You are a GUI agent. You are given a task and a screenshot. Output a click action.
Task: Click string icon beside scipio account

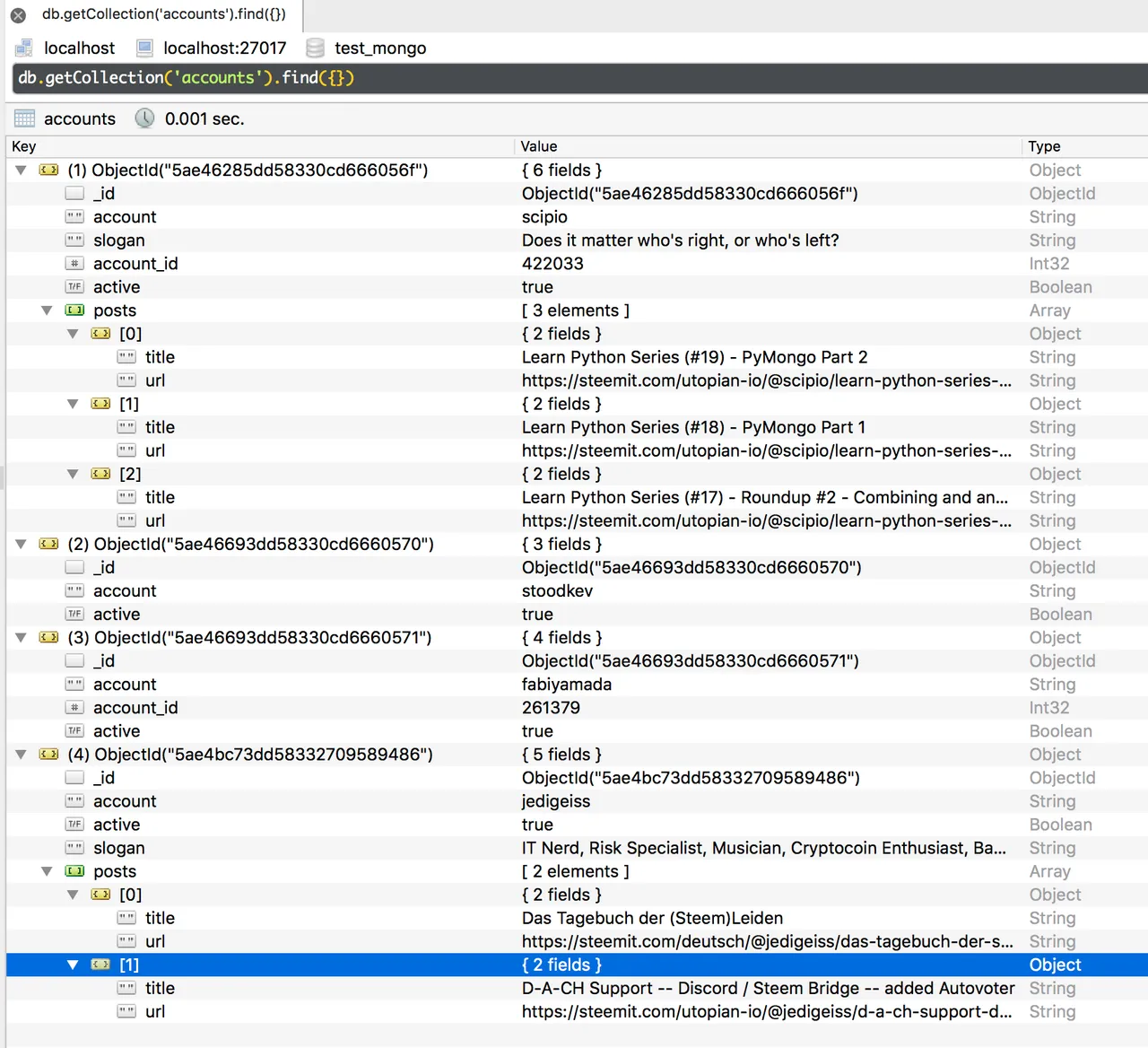coord(74,216)
